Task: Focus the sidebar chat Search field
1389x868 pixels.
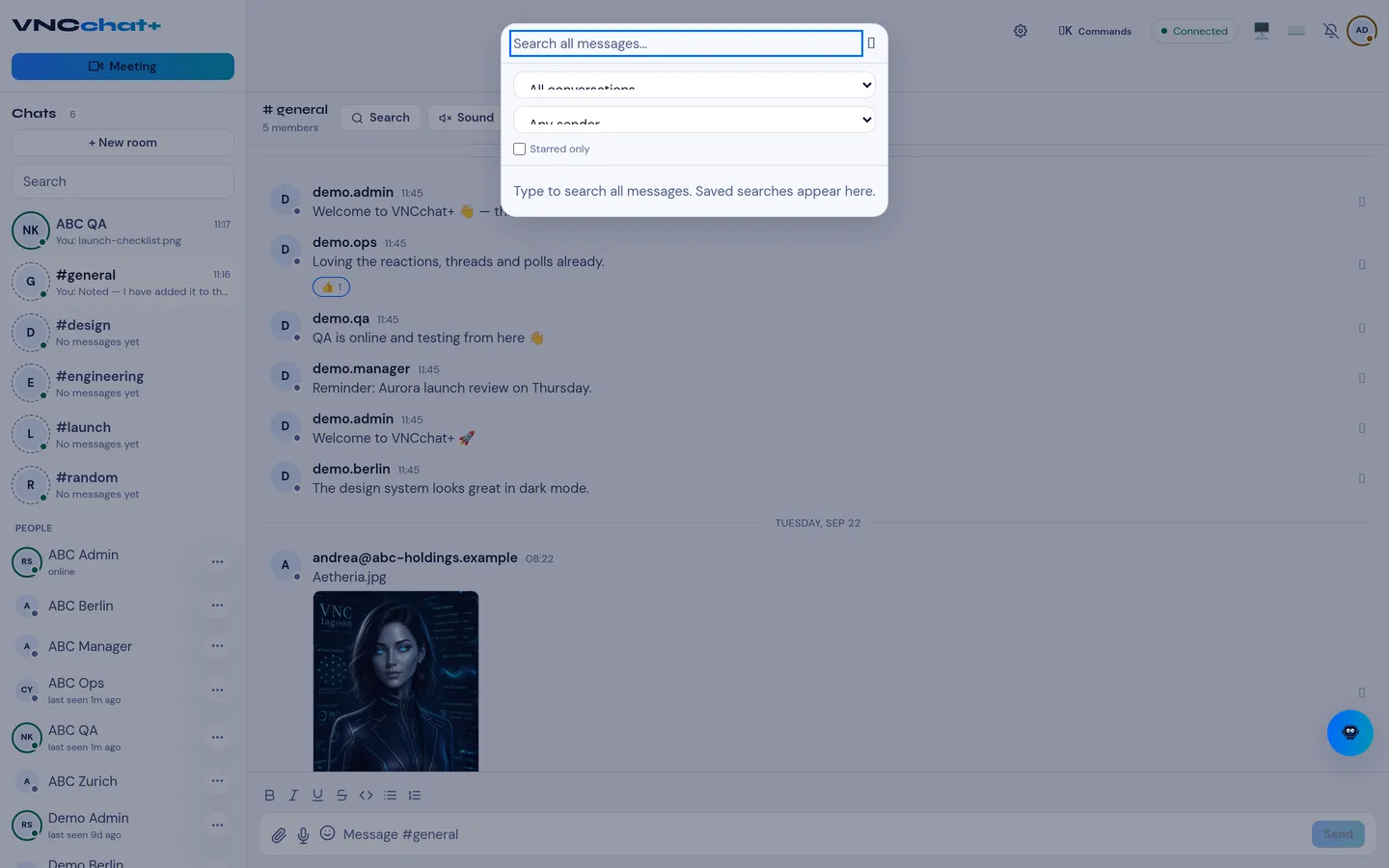Action: point(123,181)
